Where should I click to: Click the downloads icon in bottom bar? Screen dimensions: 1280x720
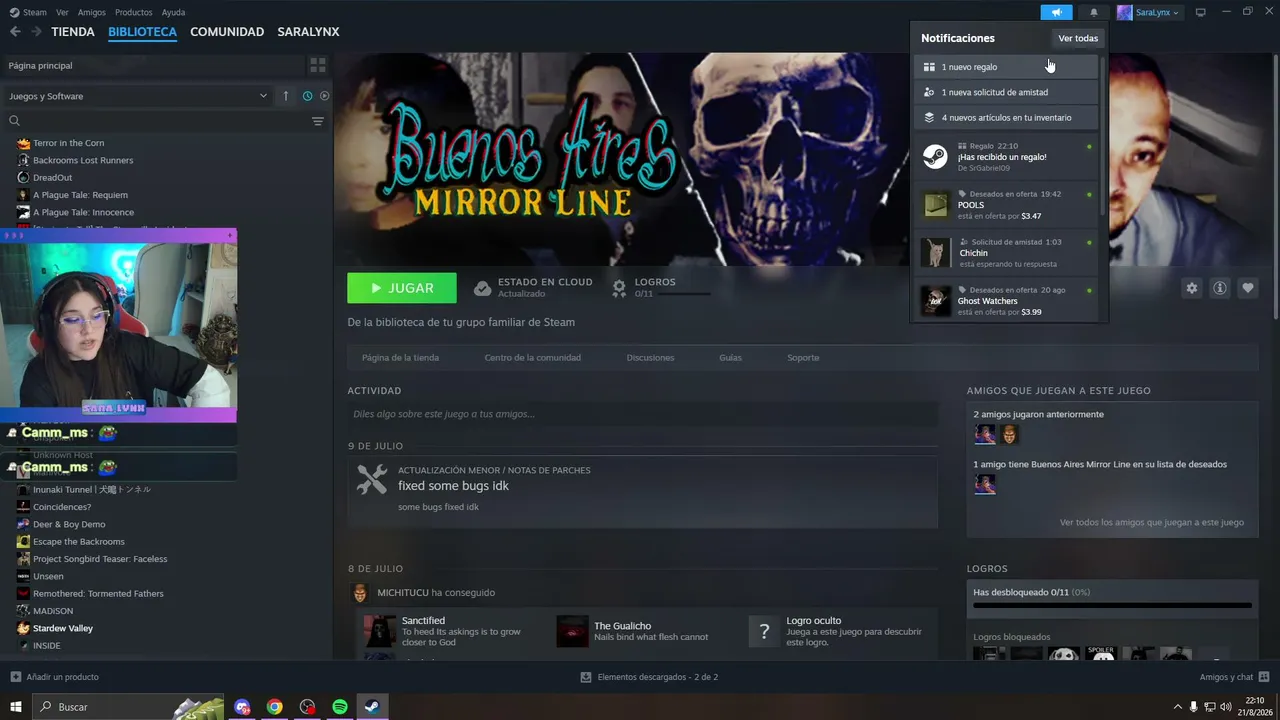(586, 677)
